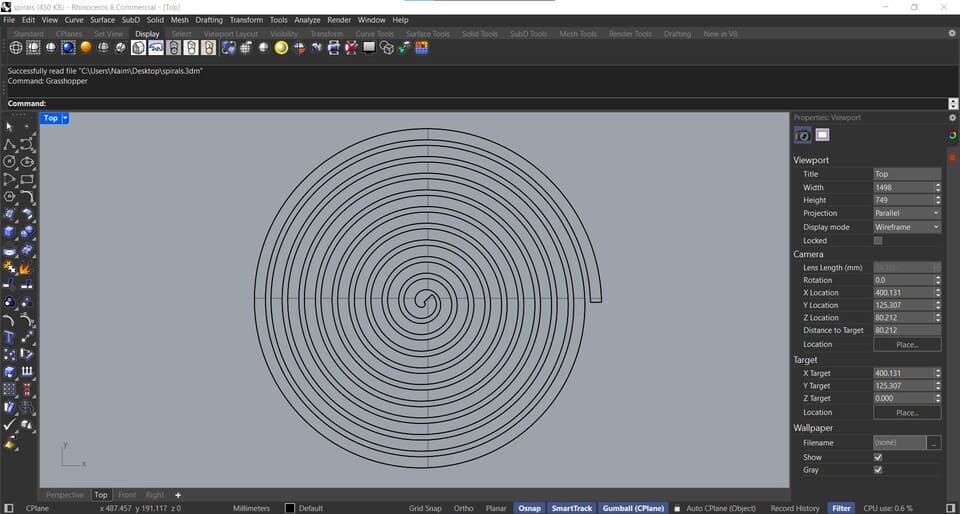This screenshot has width=960, height=514.
Task: Open the Top viewport title dropdown arrow
Action: (66, 118)
